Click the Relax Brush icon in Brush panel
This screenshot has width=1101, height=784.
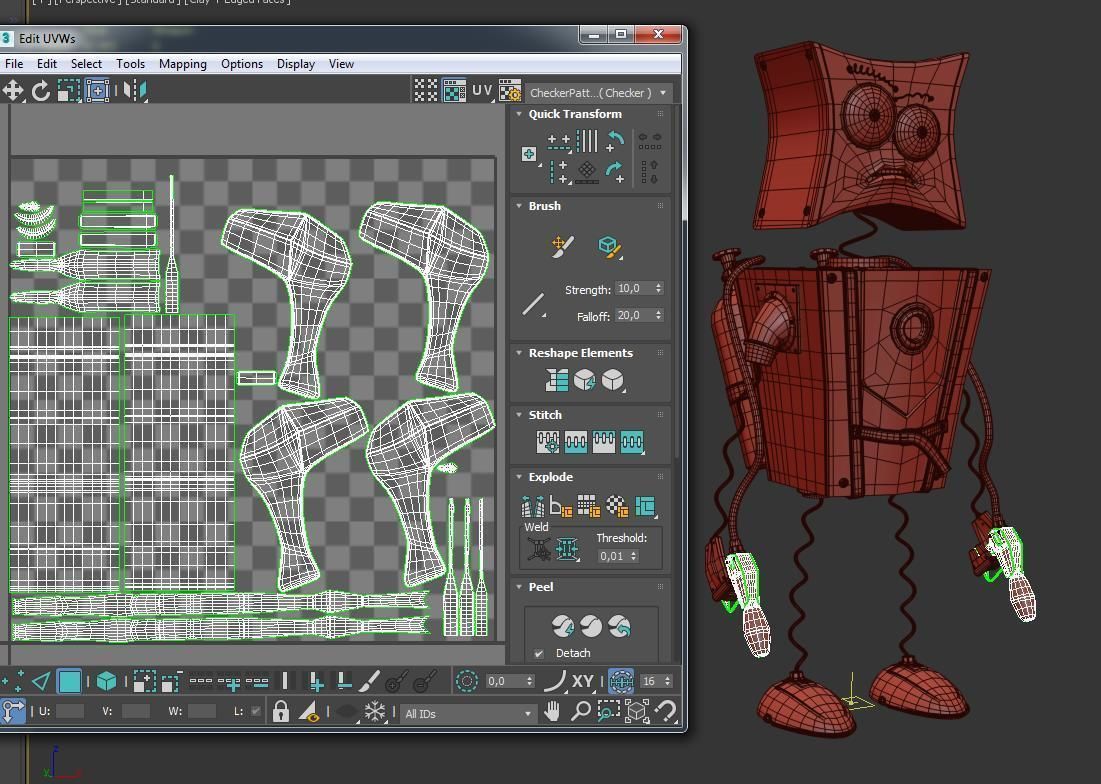click(608, 246)
